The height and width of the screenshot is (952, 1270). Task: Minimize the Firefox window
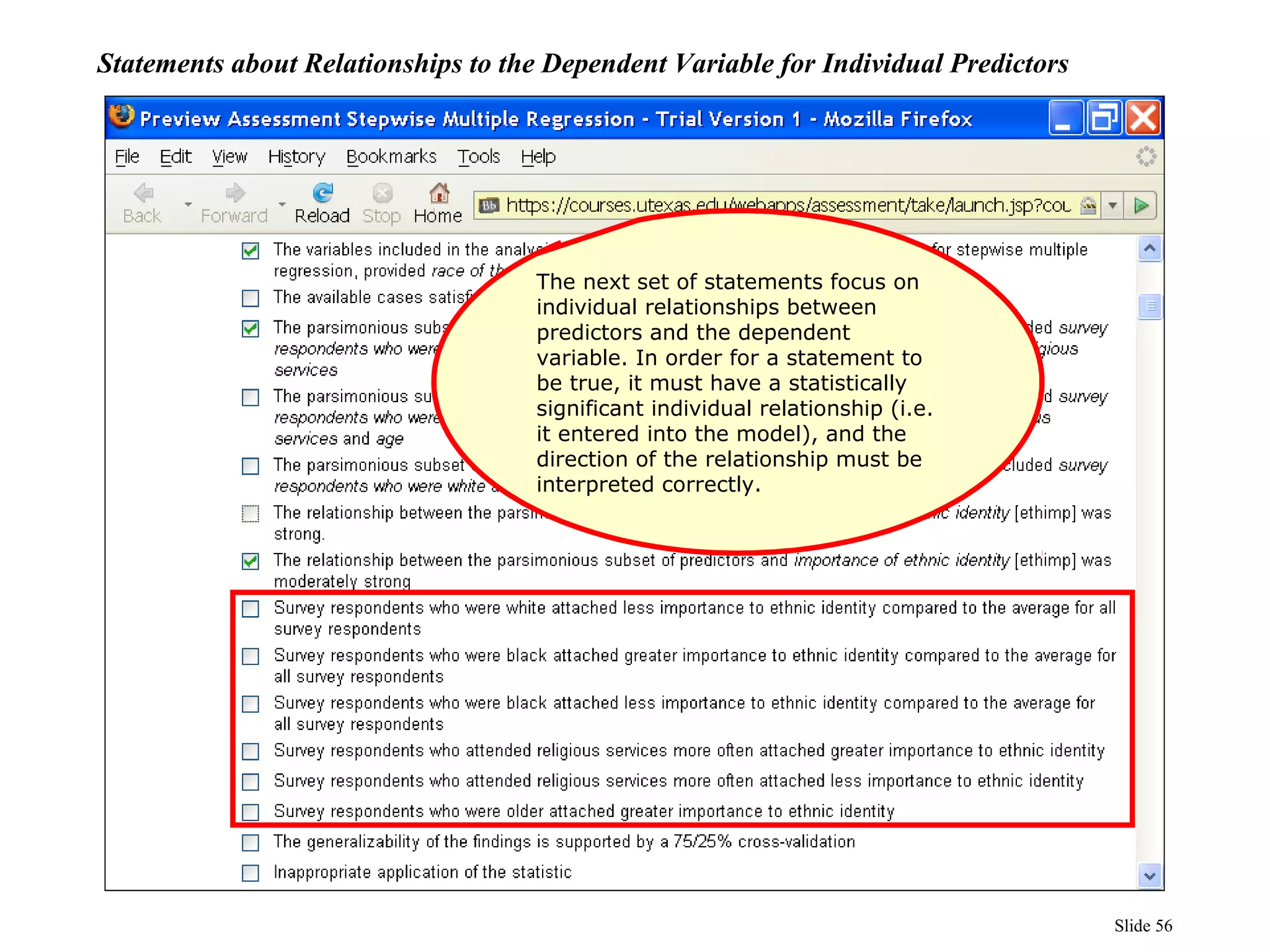pyautogui.click(x=1066, y=118)
